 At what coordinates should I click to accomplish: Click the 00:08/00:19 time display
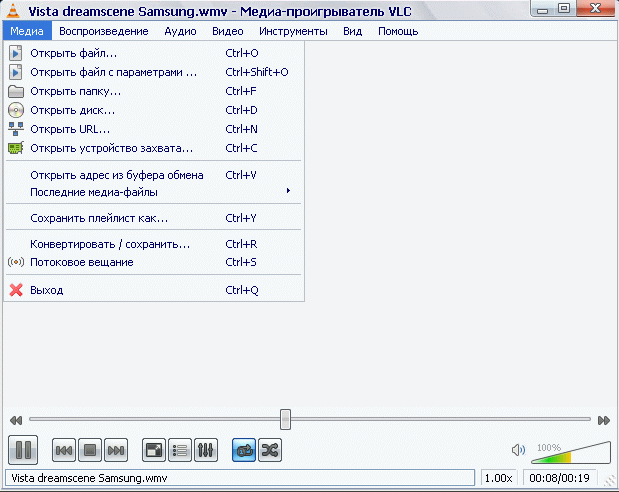[559, 478]
